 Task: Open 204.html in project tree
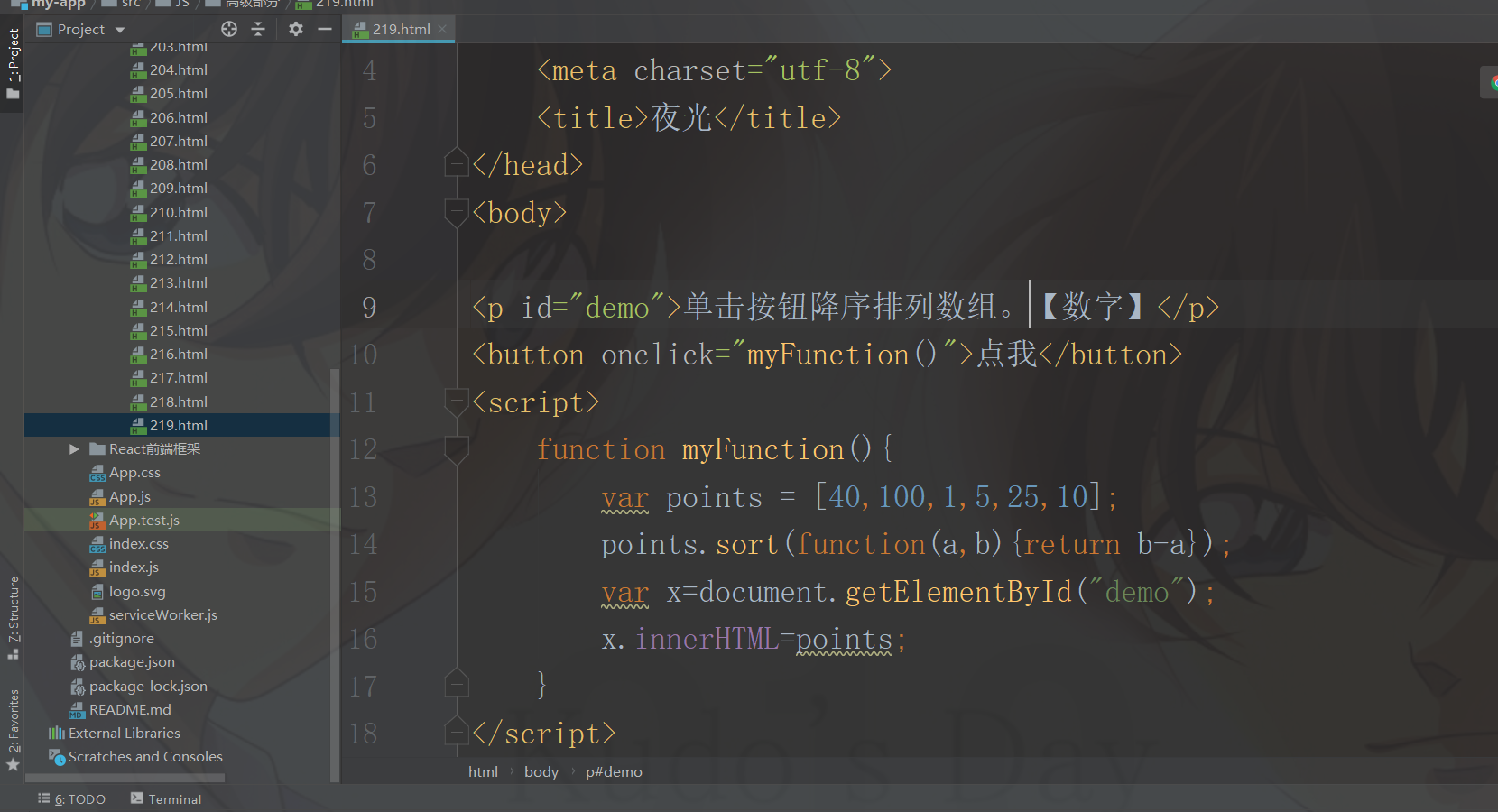(170, 70)
